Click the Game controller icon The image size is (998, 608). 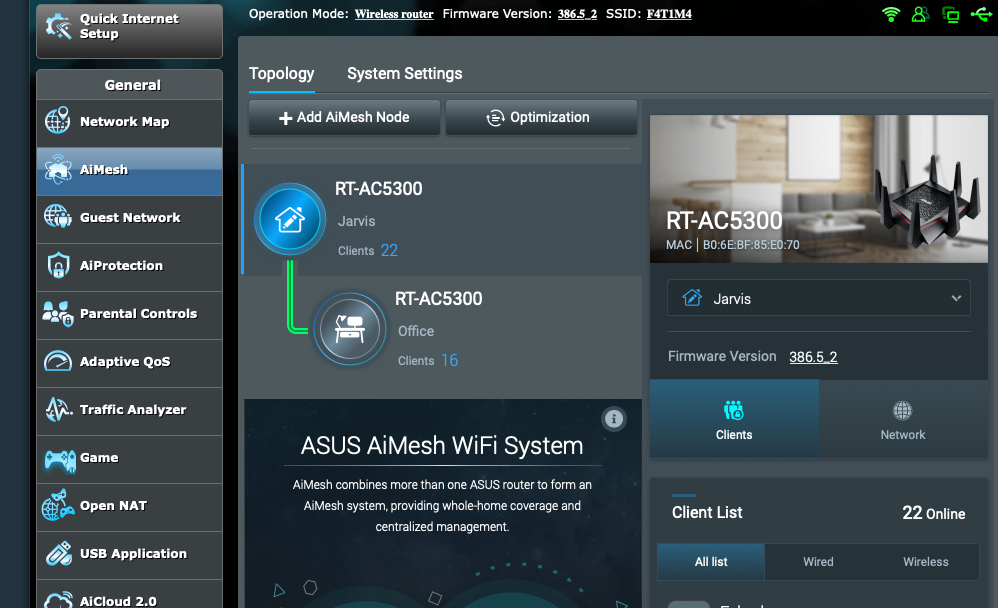[60, 460]
